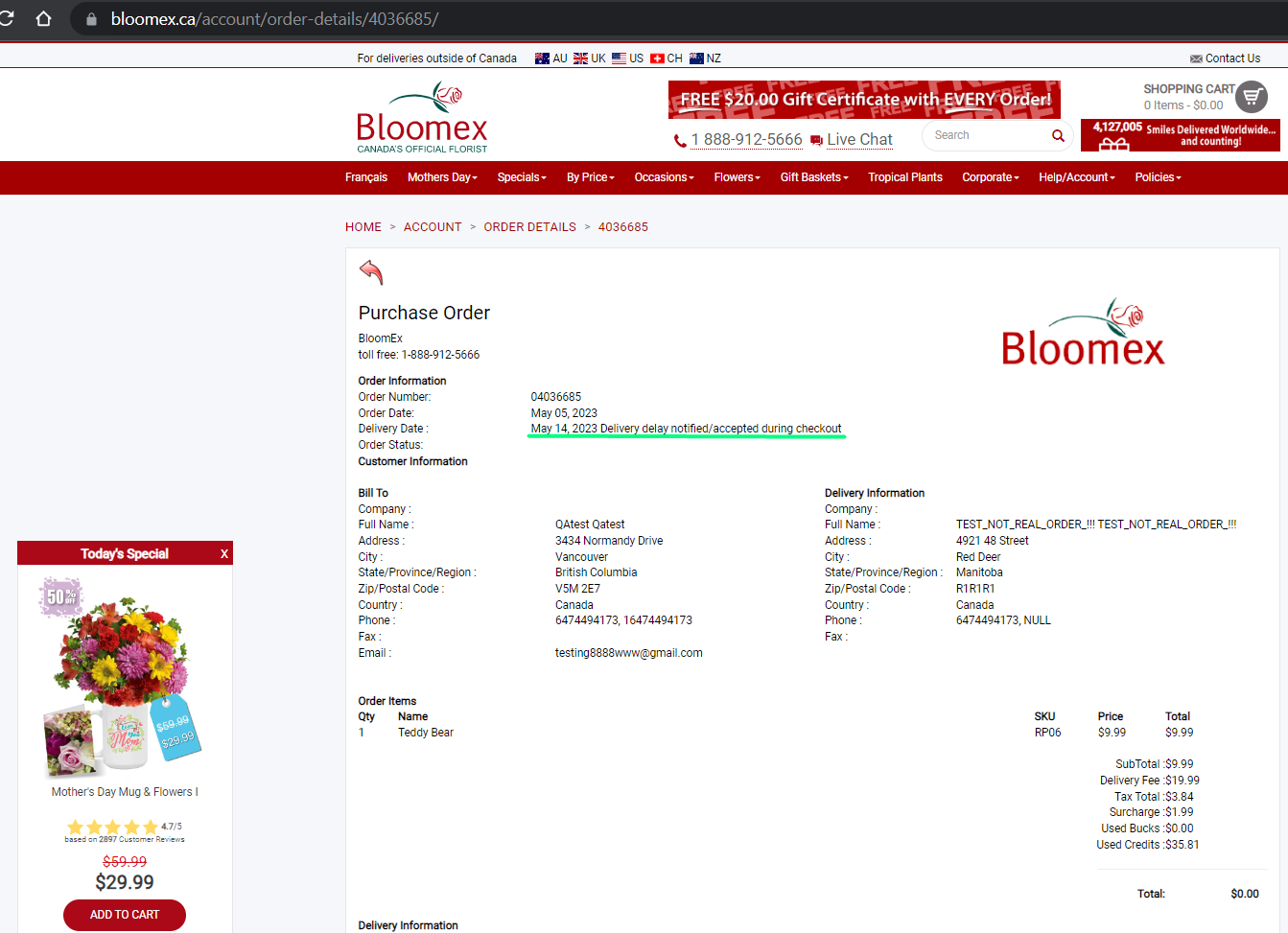Click the Bloomex logo in header
The width and height of the screenshot is (1288, 933).
click(x=422, y=117)
